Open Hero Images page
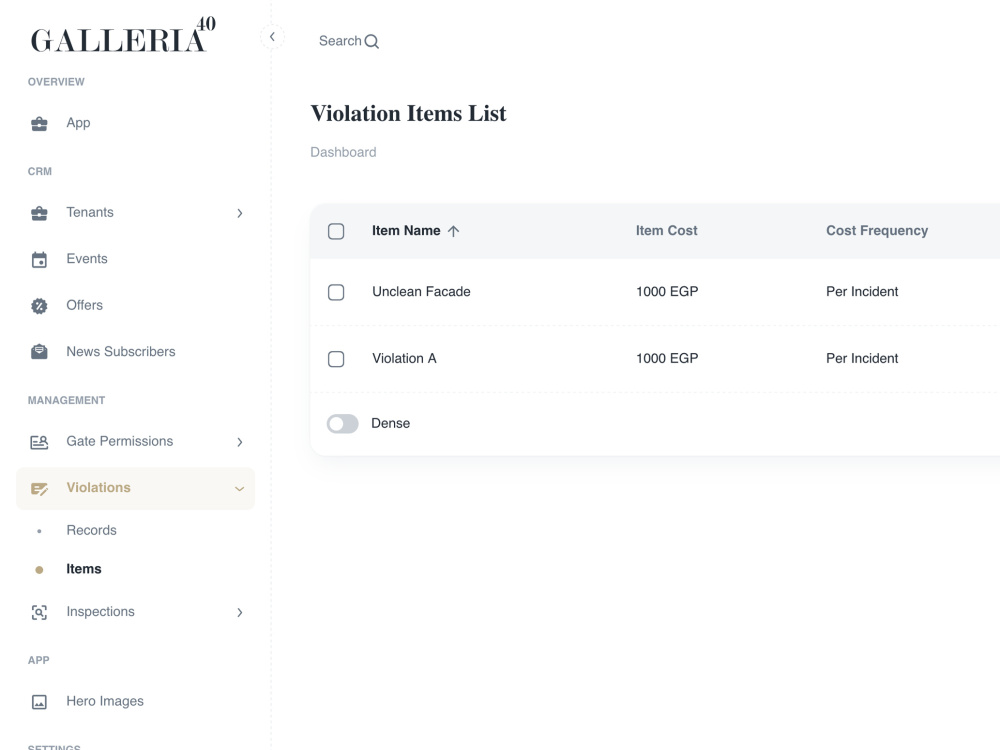The width and height of the screenshot is (1000, 750). 135,702
